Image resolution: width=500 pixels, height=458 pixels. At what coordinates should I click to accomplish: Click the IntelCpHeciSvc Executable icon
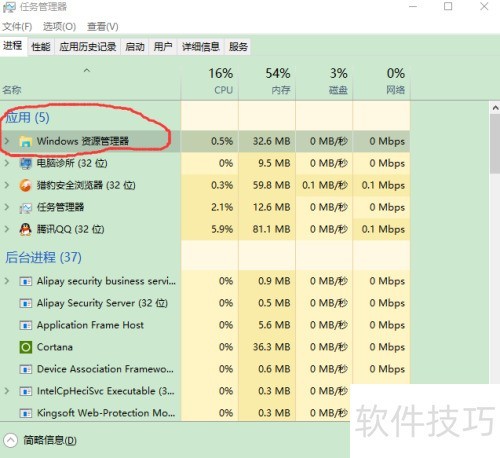click(x=26, y=391)
